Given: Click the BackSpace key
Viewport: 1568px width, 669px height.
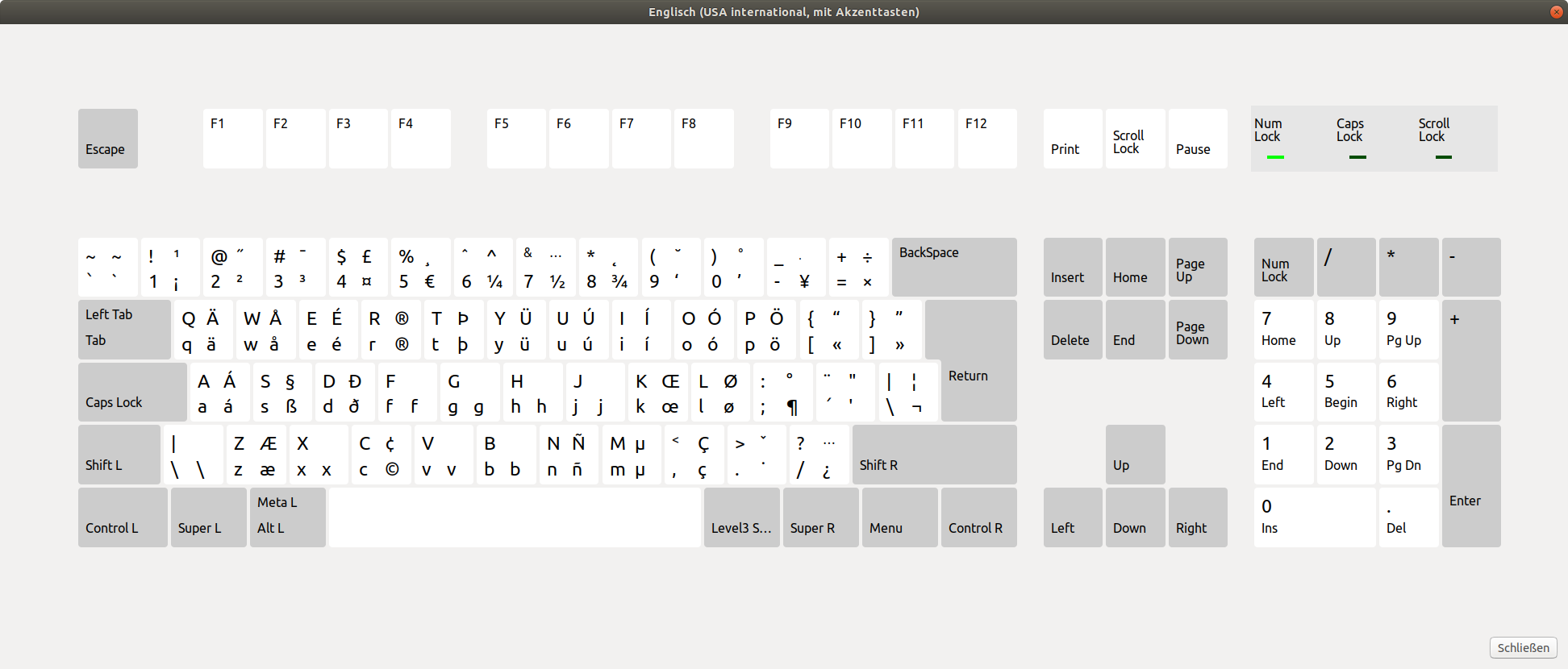Looking at the screenshot, I should pyautogui.click(x=954, y=267).
